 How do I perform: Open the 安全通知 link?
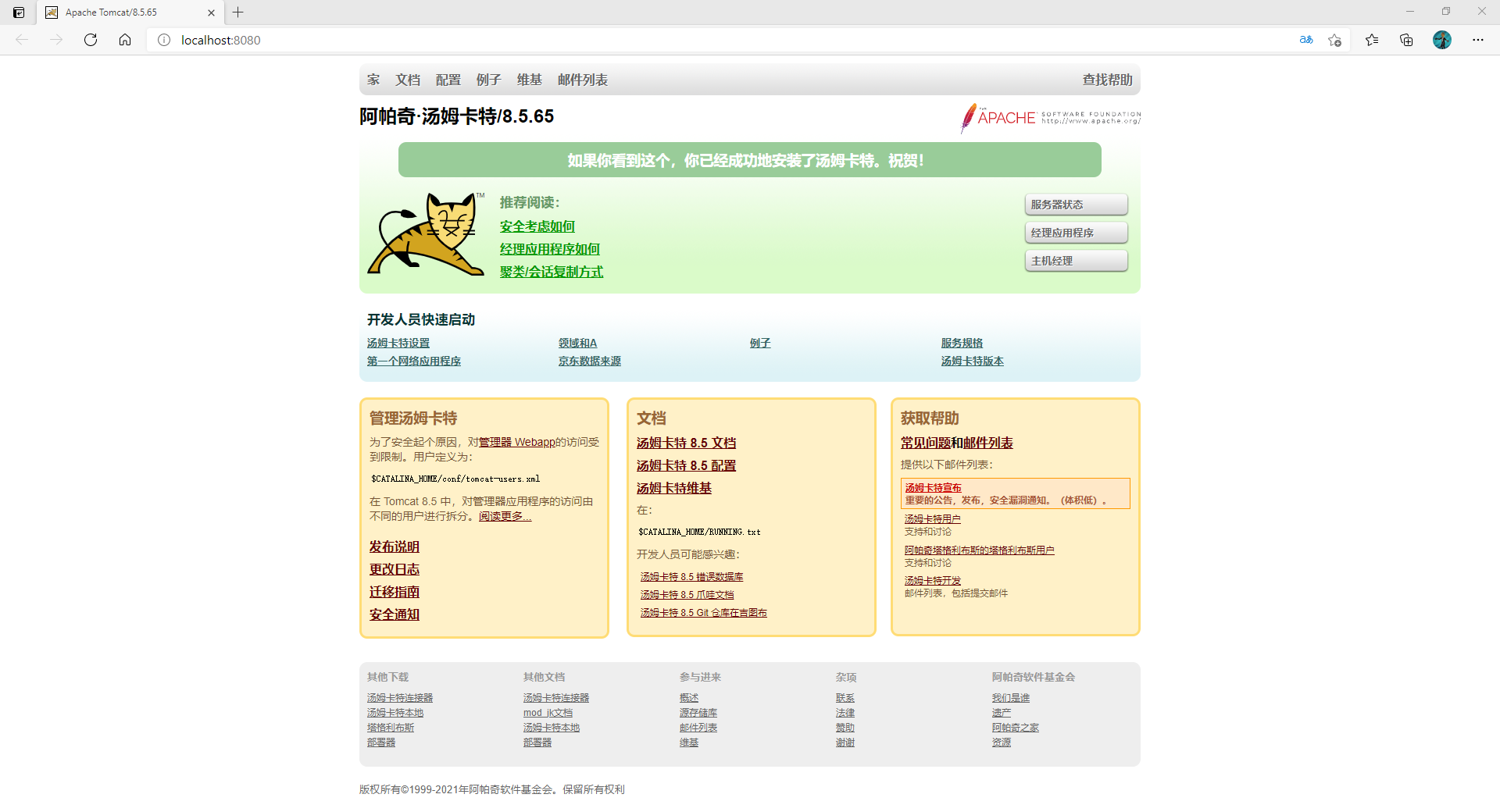tap(395, 614)
